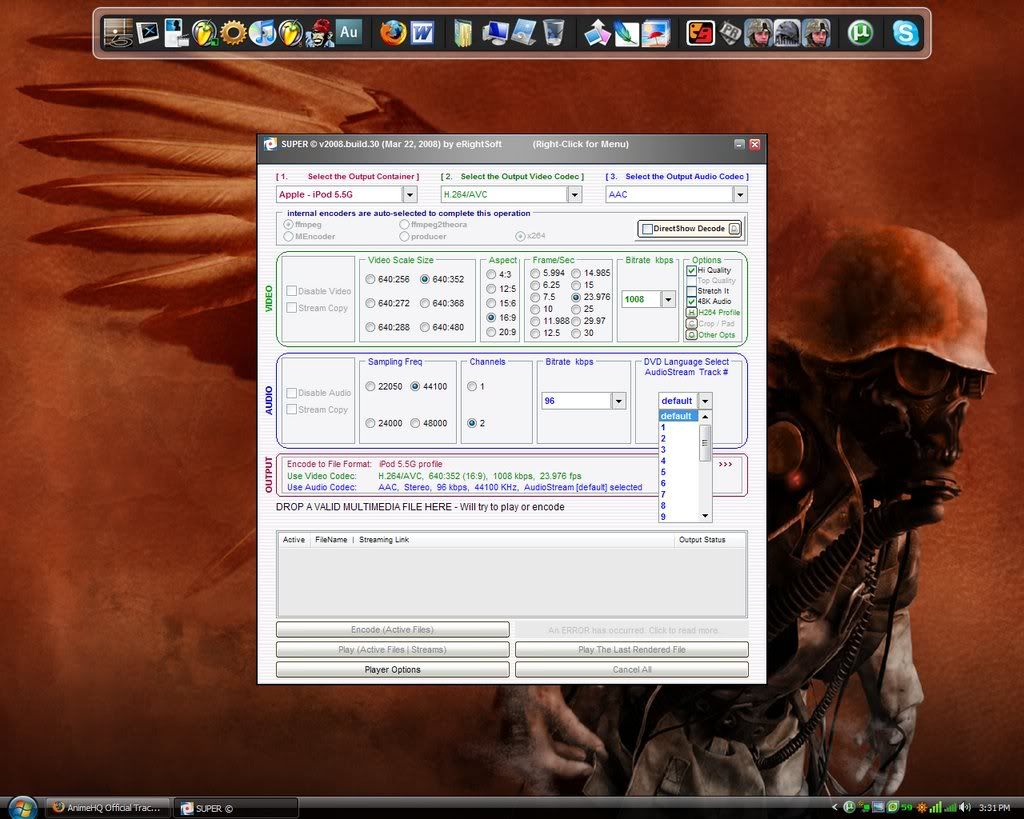This screenshot has width=1024, height=819.
Task: Click the track list scroll down arrow
Action: (705, 516)
